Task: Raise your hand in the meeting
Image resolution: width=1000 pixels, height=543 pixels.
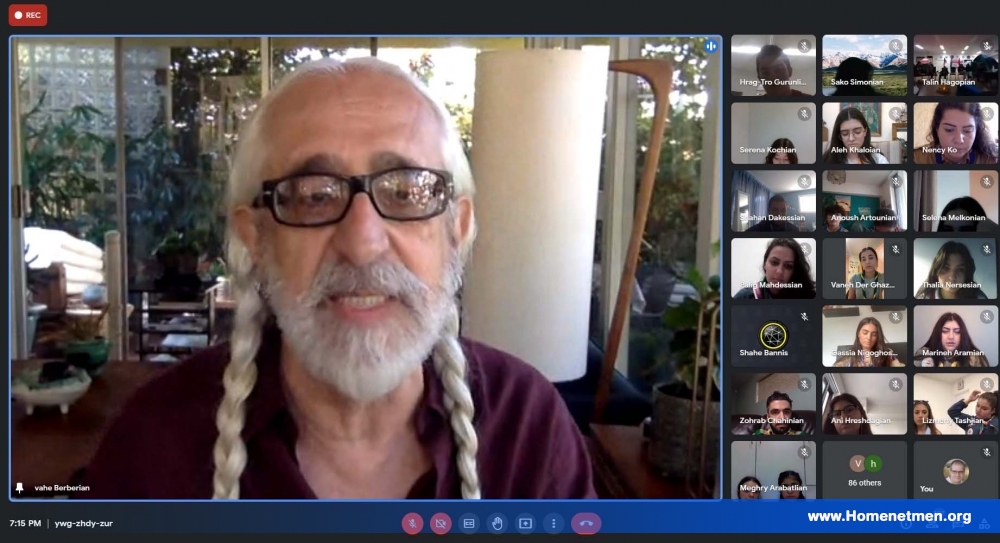Action: tap(497, 523)
